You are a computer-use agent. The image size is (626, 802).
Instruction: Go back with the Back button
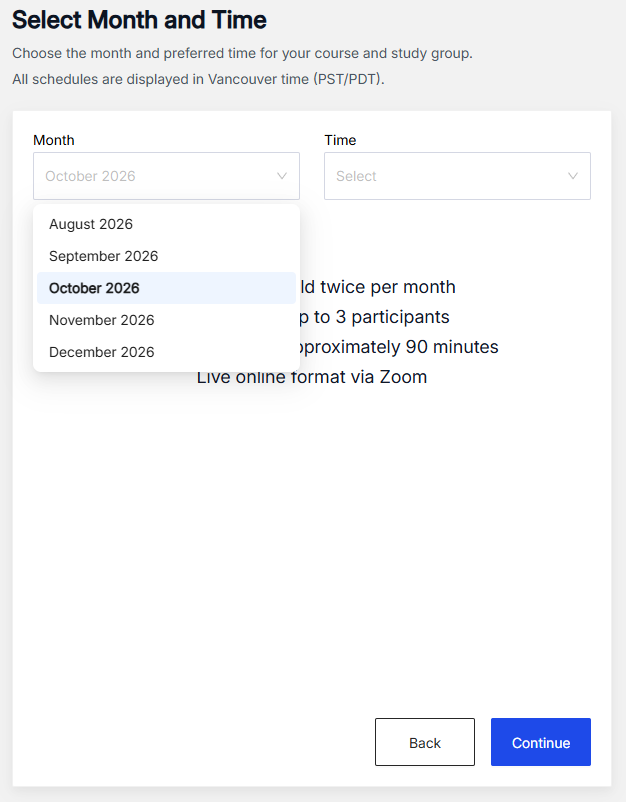coord(424,742)
